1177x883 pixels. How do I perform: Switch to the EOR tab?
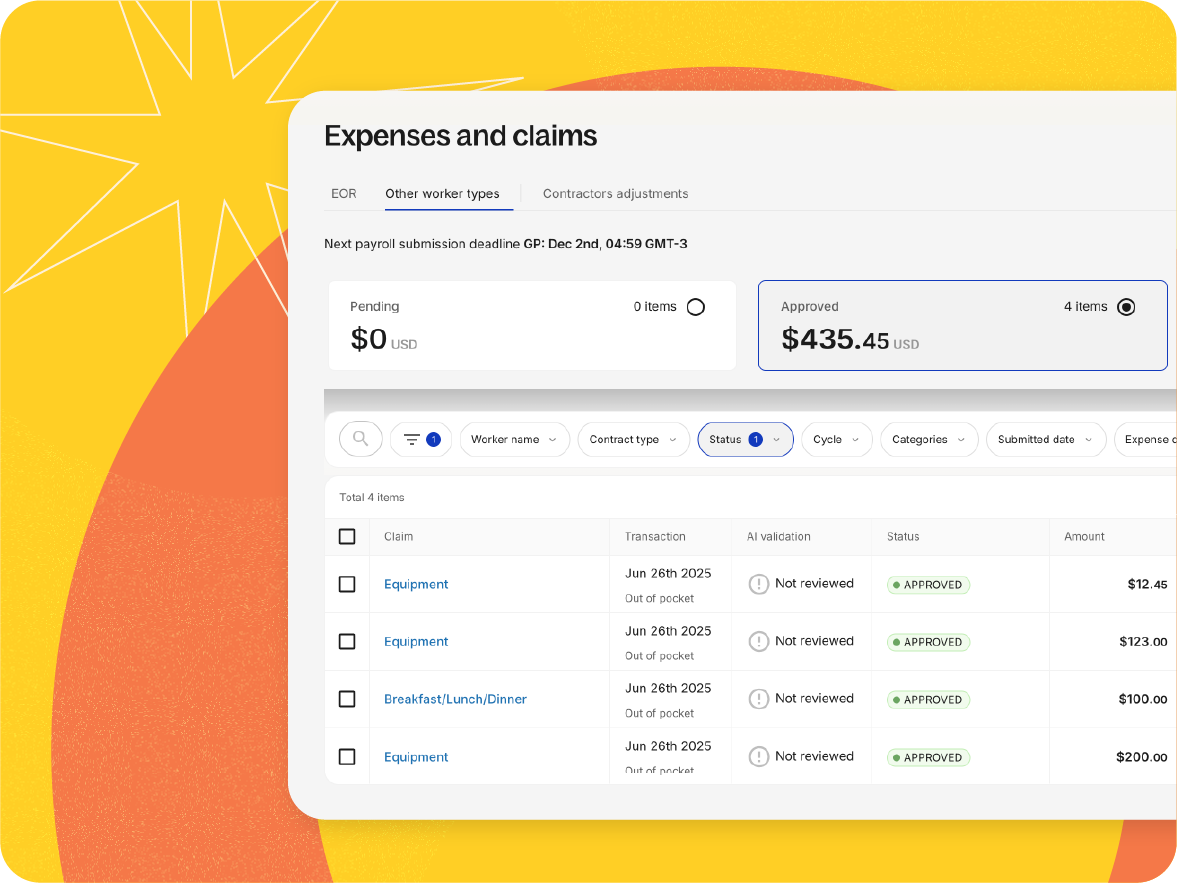click(344, 194)
